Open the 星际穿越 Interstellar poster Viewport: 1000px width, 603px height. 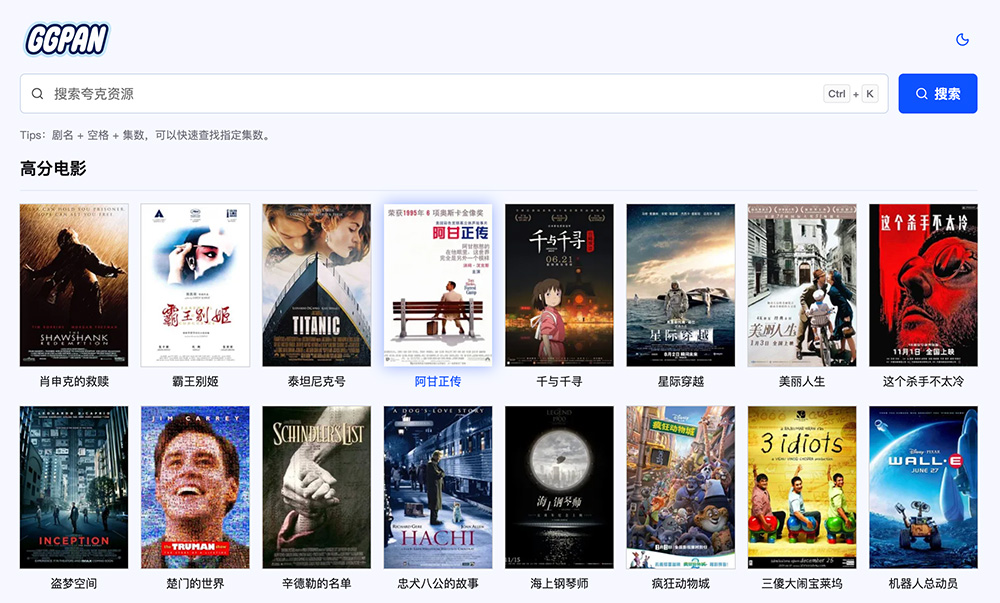click(680, 285)
